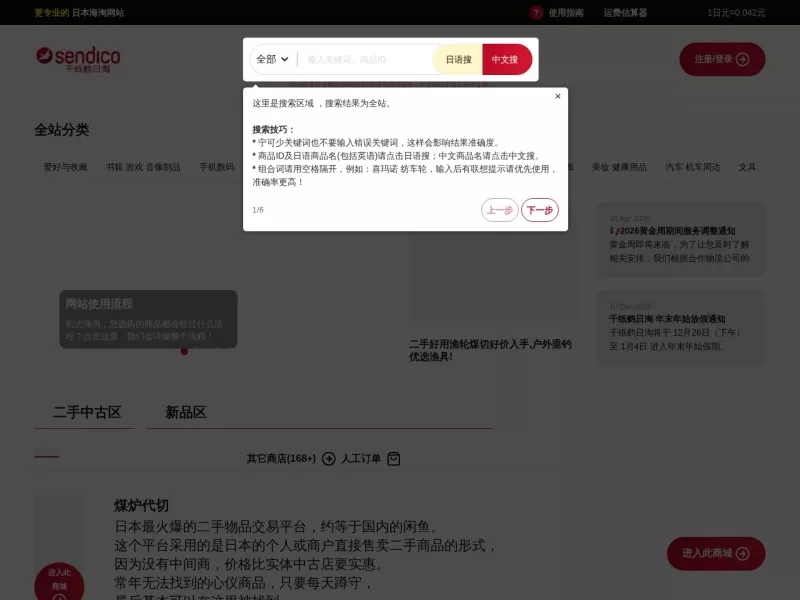Click the 日语搜 search button
This screenshot has height=600, width=800.
458,60
